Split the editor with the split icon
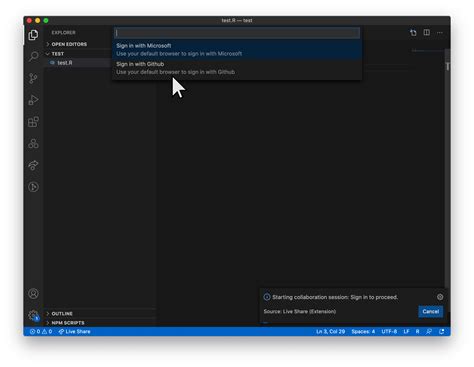This screenshot has height=367, width=474. coord(427,32)
